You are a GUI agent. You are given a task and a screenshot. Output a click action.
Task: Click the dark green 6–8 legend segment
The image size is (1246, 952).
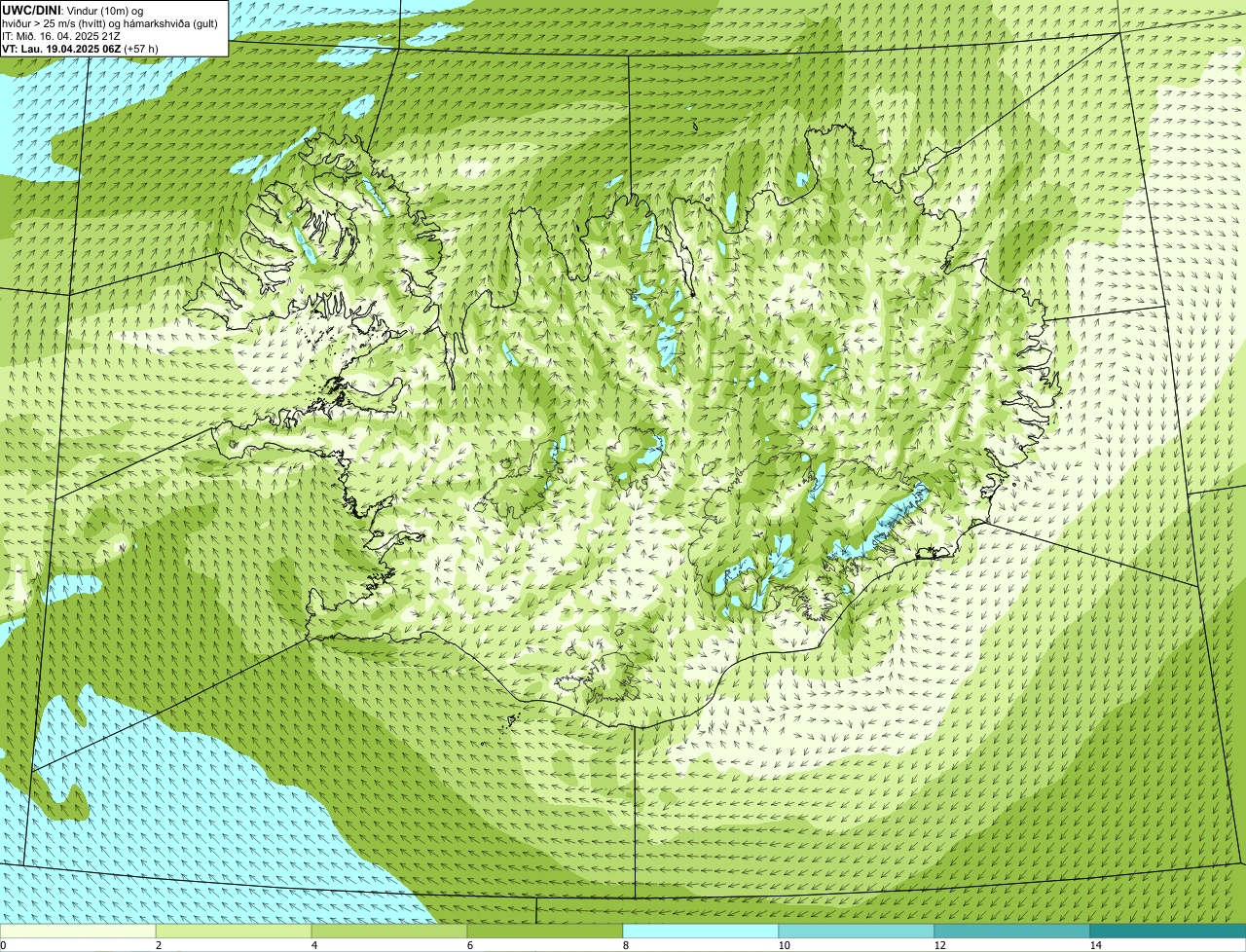[x=545, y=931]
